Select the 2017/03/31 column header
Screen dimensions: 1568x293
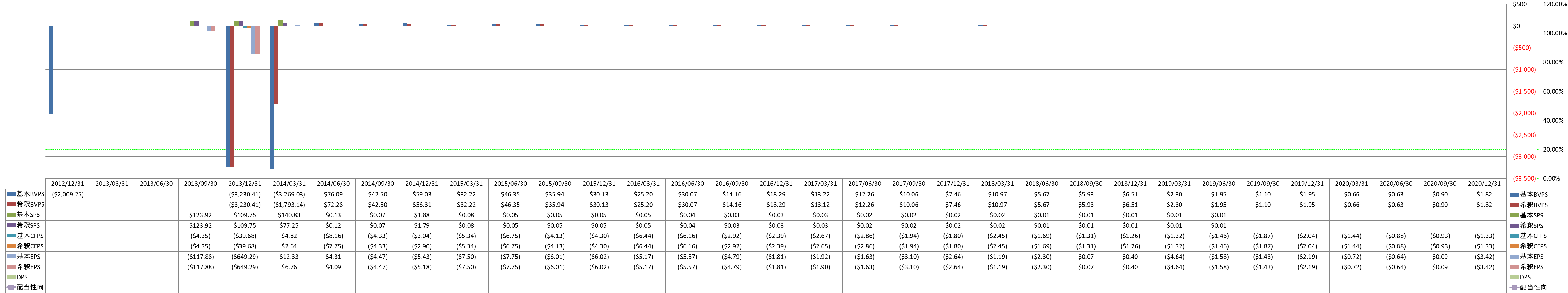[x=821, y=183]
